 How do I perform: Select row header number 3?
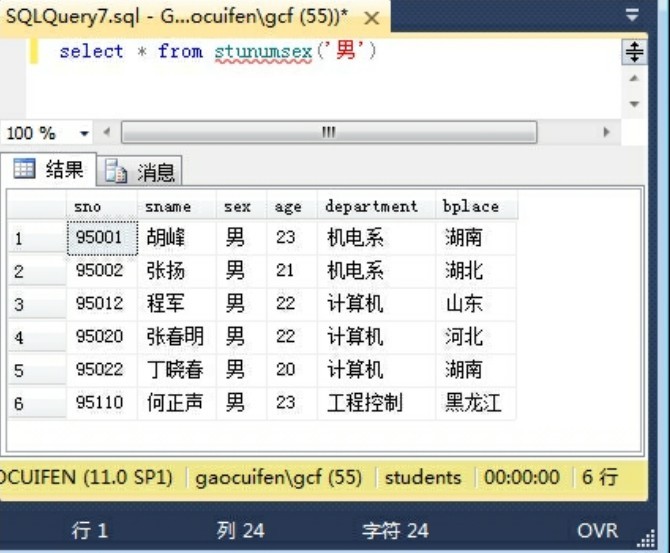pyautogui.click(x=37, y=304)
